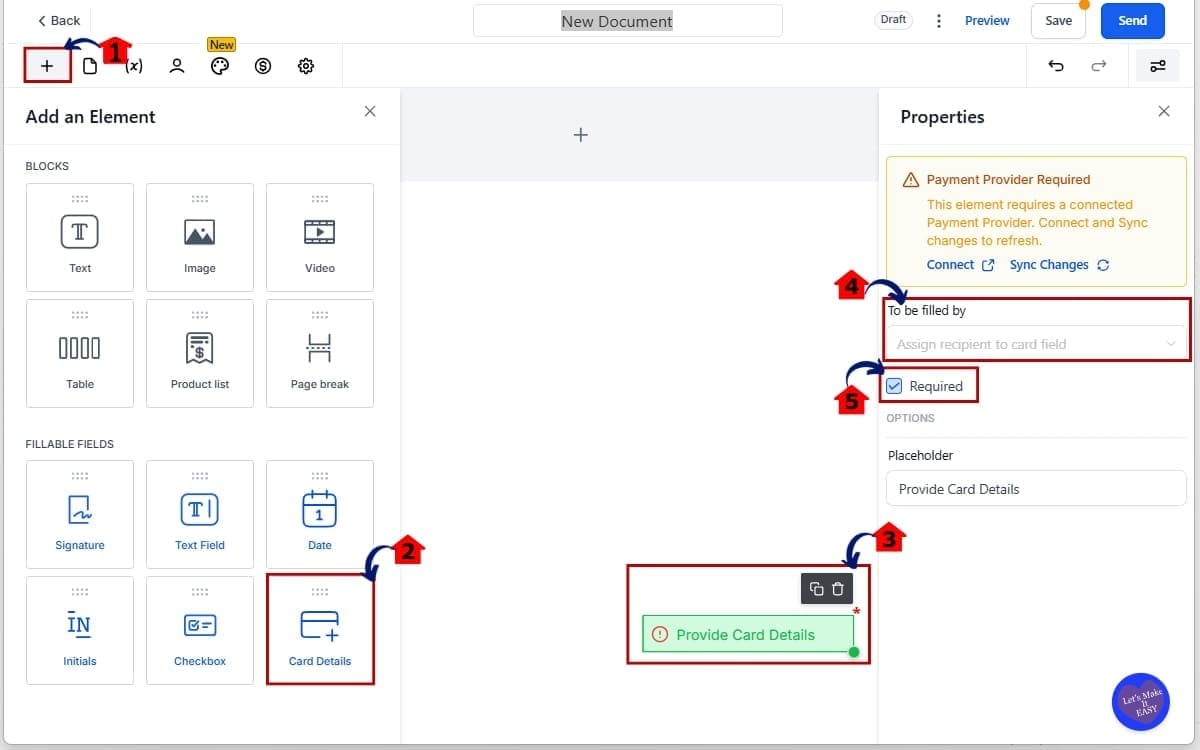Select the Table block element
Image resolution: width=1200 pixels, height=750 pixels.
click(80, 353)
